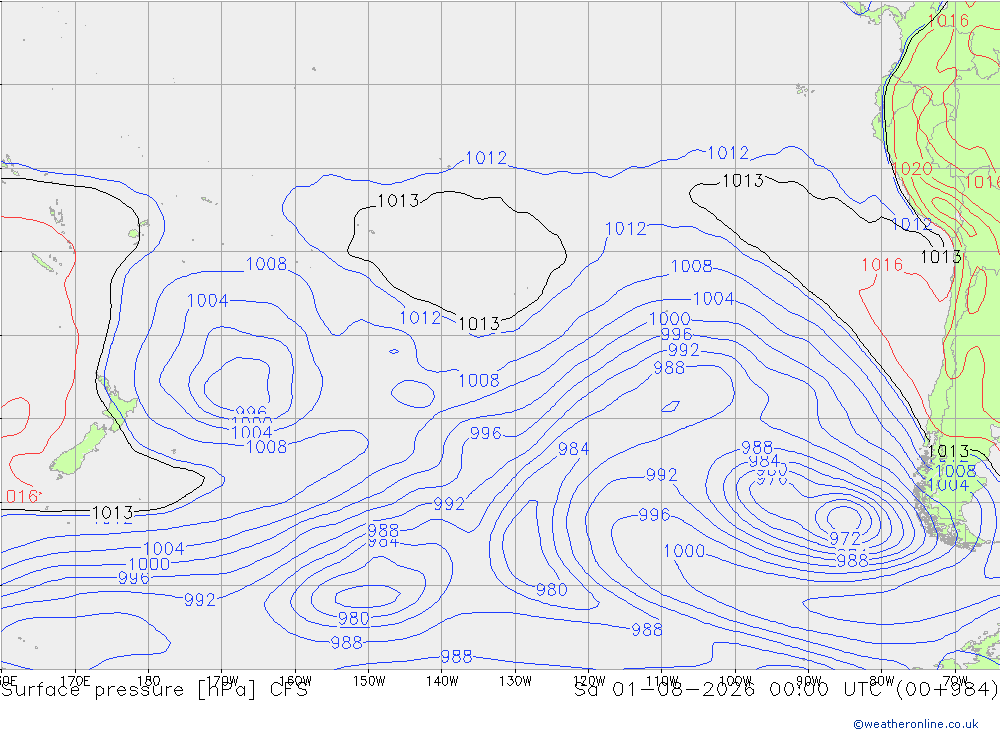The image size is (1000, 733).
Task: Click the 1008 label west of 160W
Action: tap(267, 263)
